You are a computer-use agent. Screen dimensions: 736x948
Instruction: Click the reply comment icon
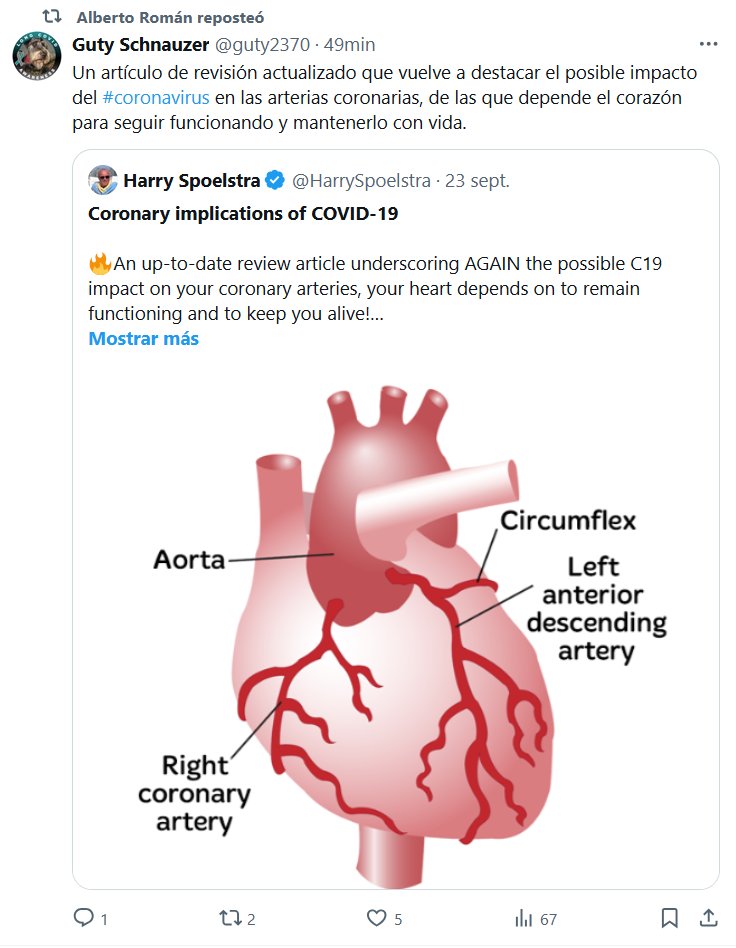83,918
